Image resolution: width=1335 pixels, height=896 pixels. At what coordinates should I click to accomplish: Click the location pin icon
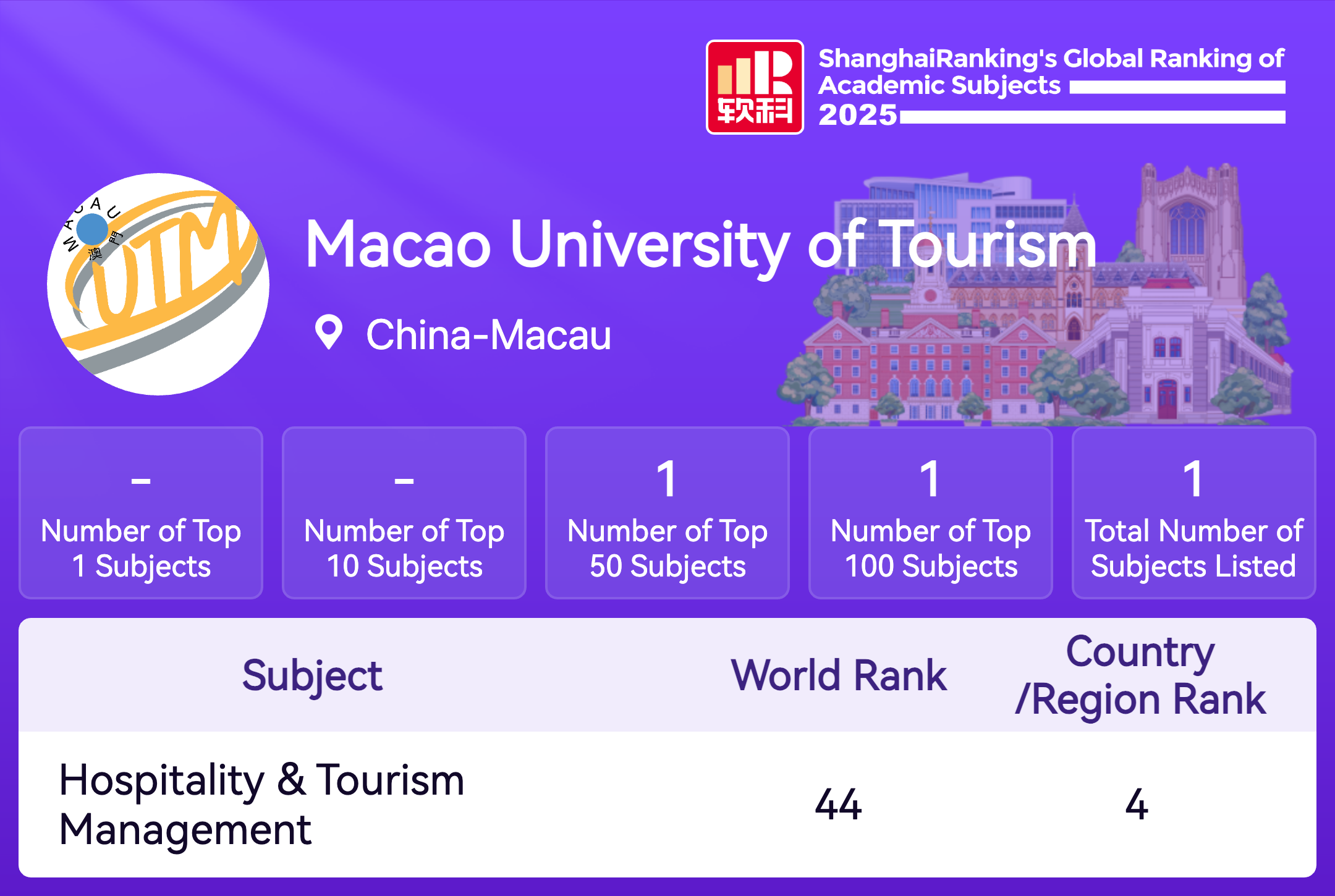click(x=328, y=332)
